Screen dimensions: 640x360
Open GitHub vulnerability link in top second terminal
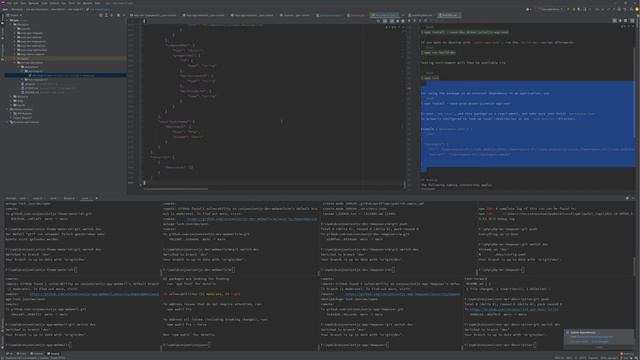pyautogui.click(x=252, y=219)
